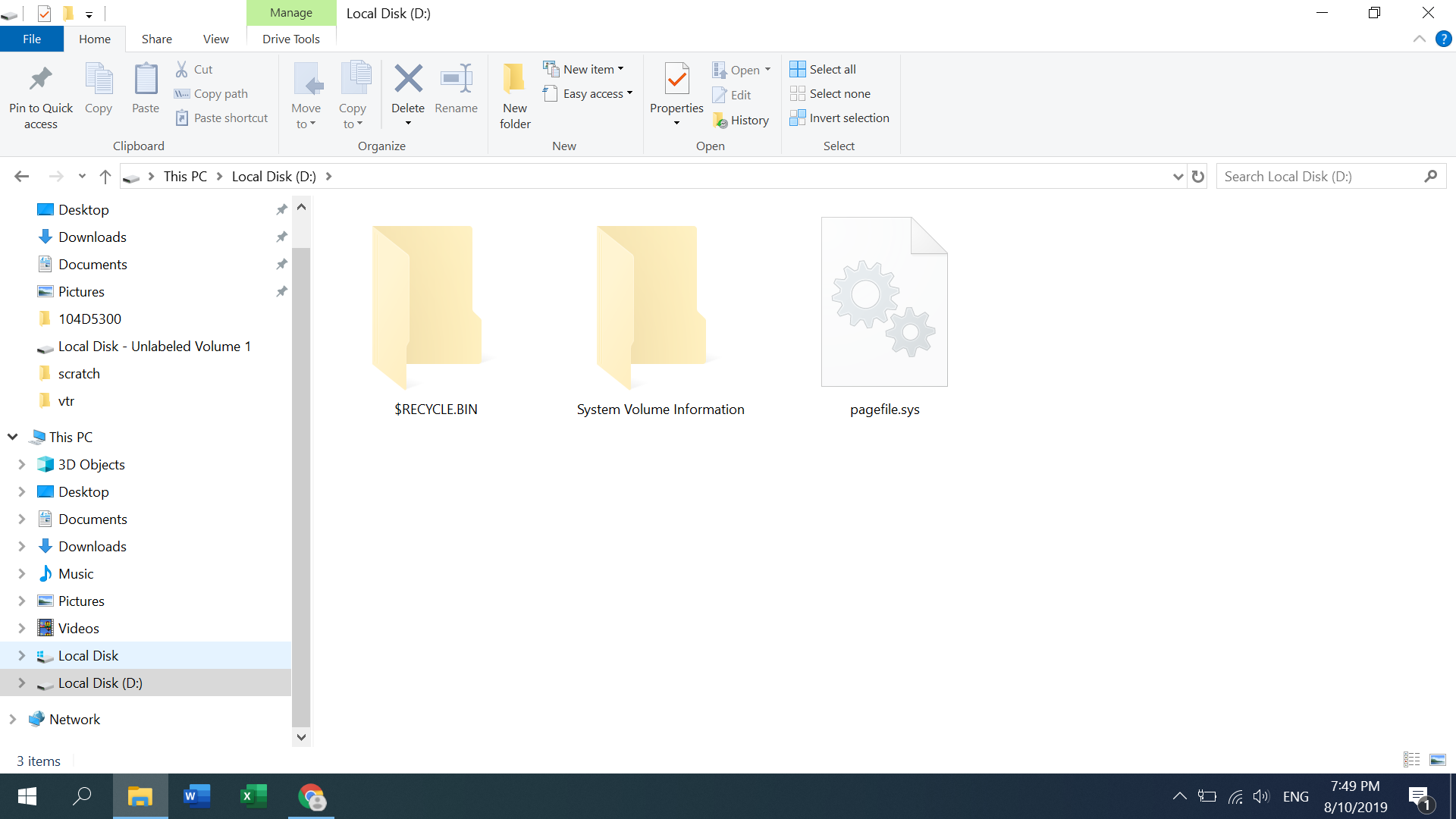Click in the Search Local Disk (D:) field

click(x=1319, y=177)
